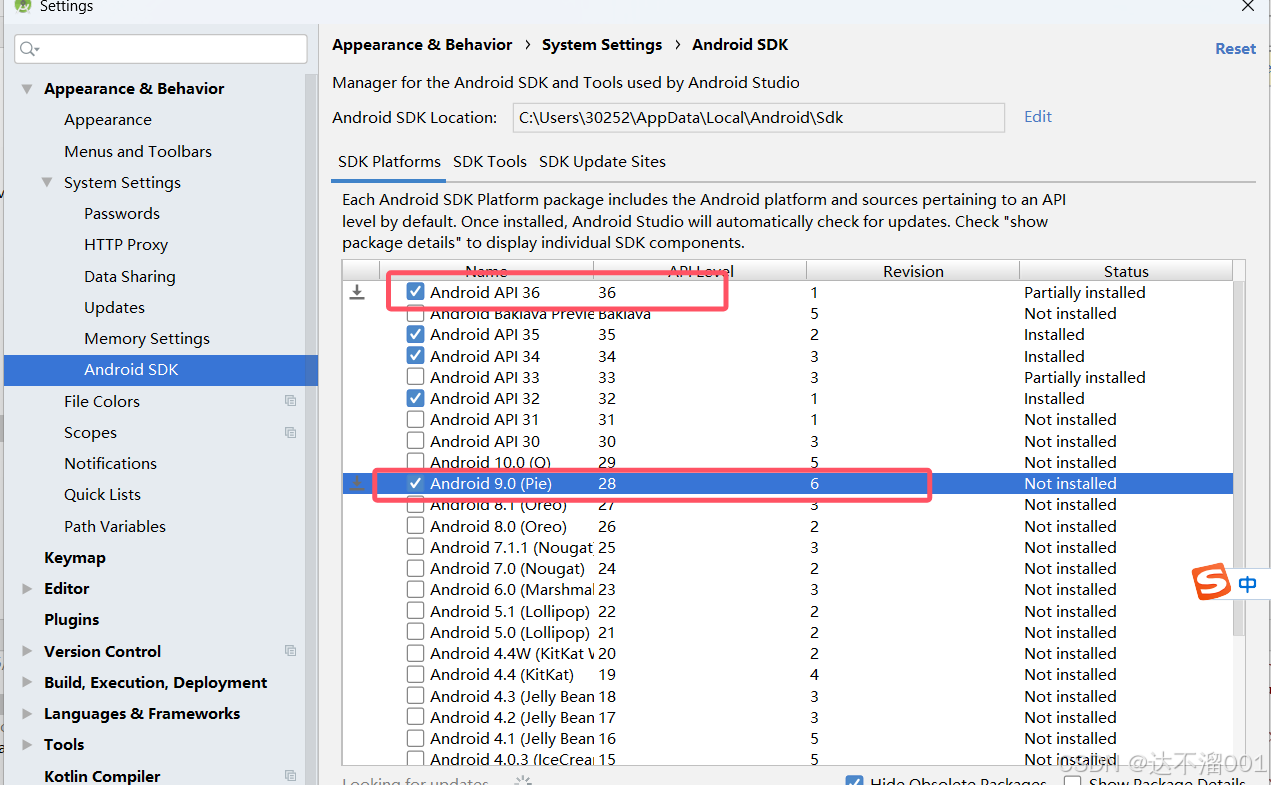Sort by the Name column header
Image resolution: width=1271 pixels, height=785 pixels.
(486, 271)
